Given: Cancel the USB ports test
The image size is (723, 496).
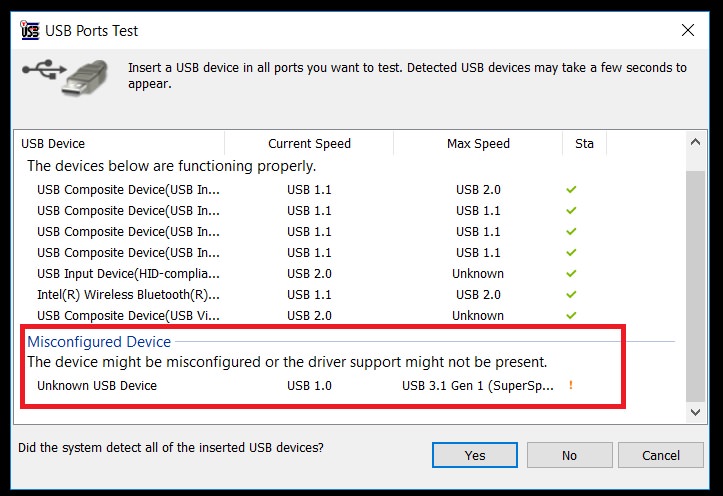Looking at the screenshot, I should pyautogui.click(x=661, y=455).
